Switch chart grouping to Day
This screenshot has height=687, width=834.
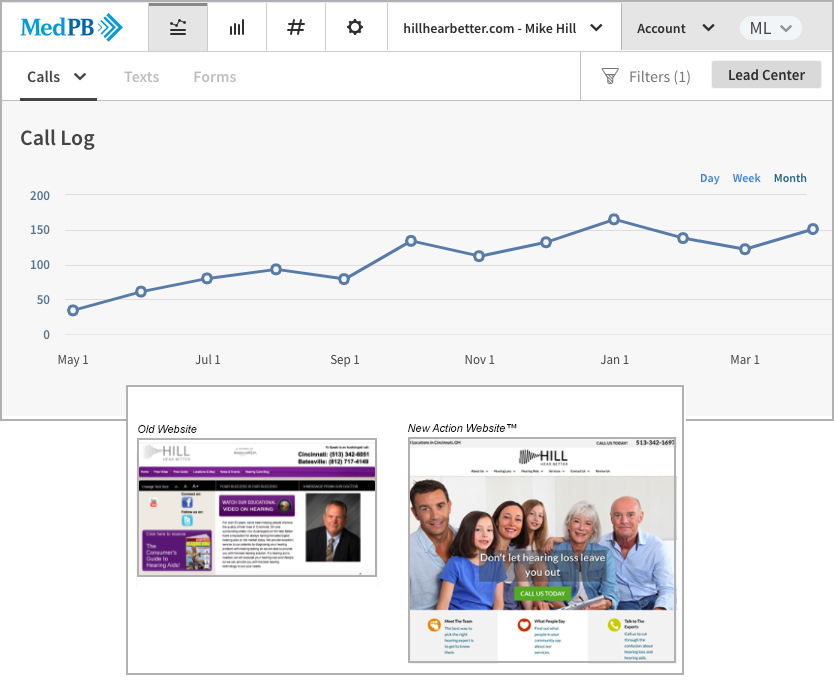click(x=709, y=178)
